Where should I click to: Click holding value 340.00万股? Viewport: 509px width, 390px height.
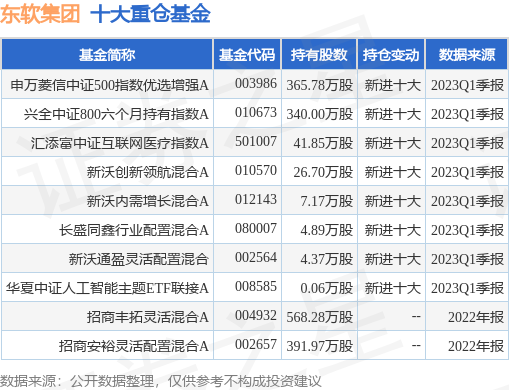(x=320, y=114)
